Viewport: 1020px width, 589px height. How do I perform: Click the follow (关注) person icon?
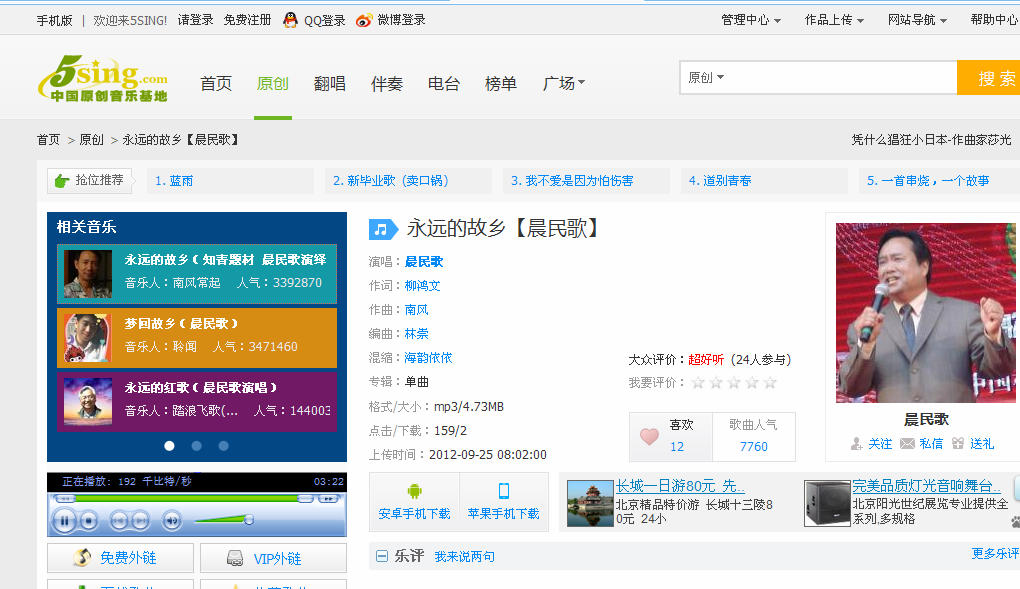[x=857, y=444]
